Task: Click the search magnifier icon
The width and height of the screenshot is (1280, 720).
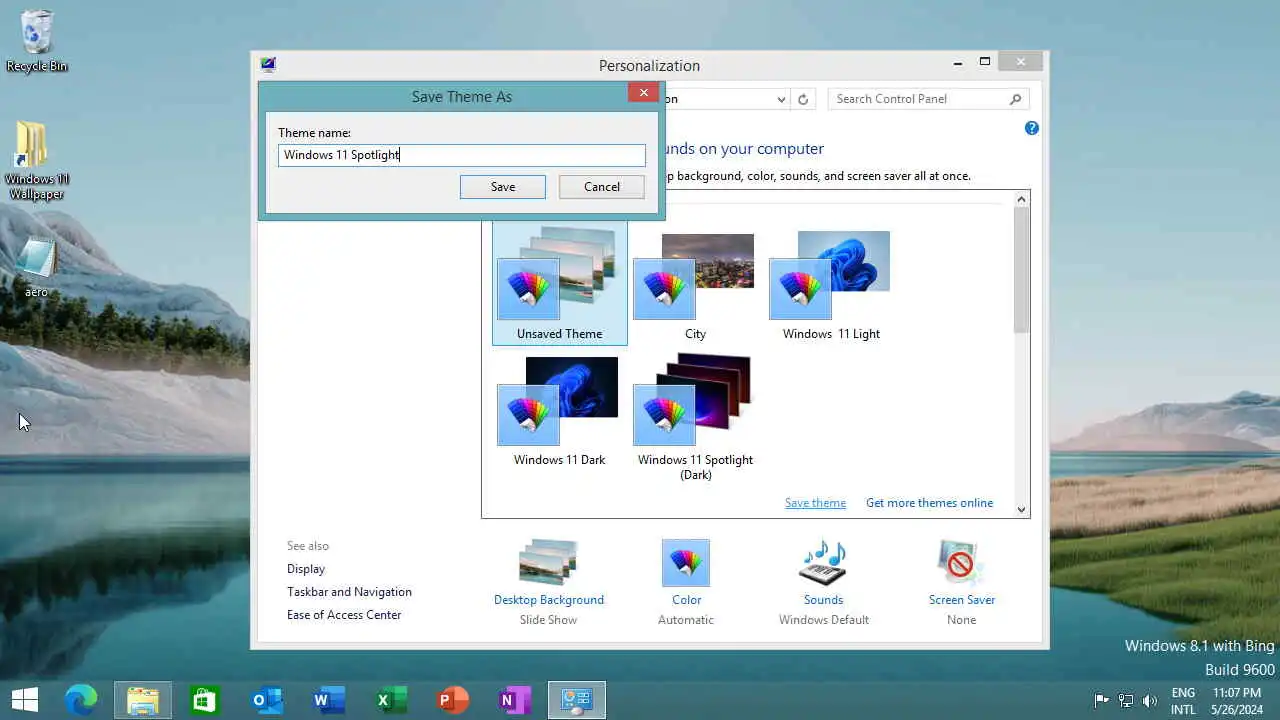Action: coord(1015,99)
